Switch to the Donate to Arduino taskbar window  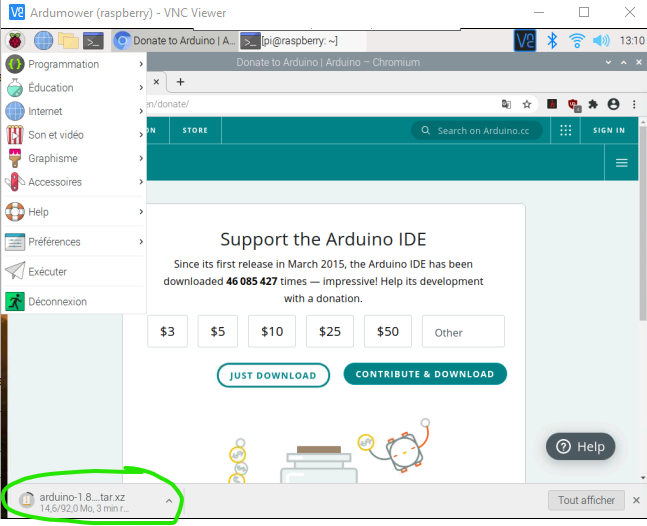point(174,40)
